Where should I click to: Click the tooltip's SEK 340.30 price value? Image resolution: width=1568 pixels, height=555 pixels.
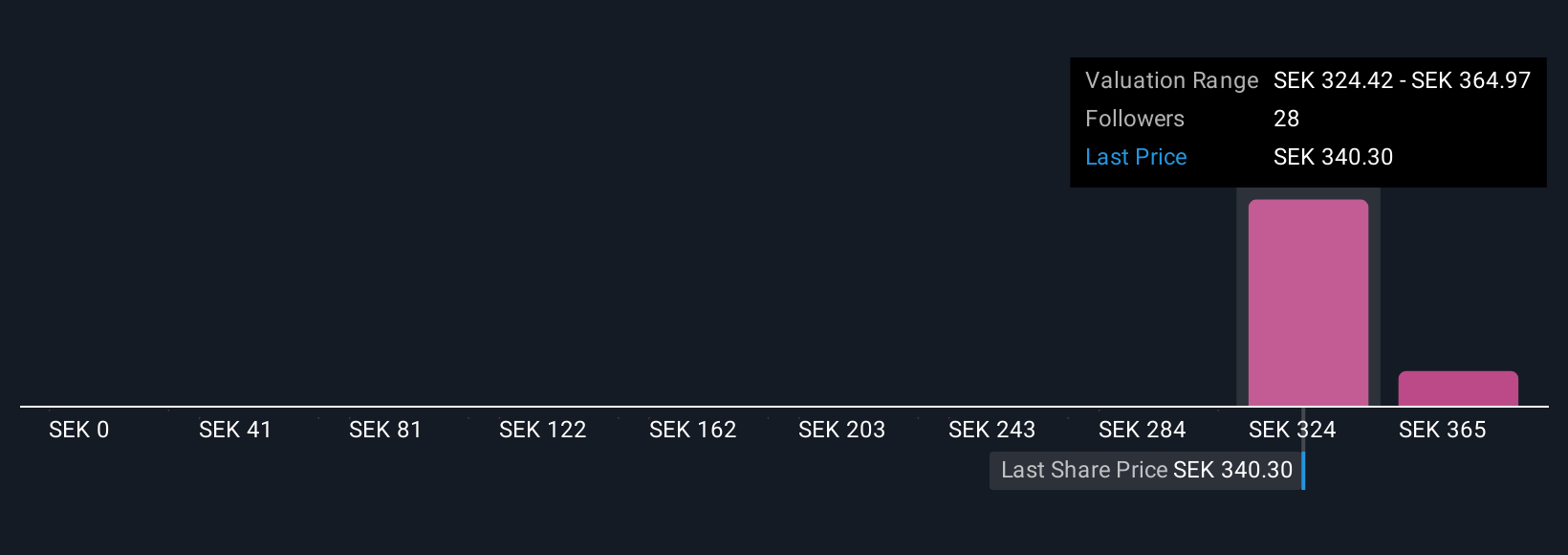point(1333,157)
